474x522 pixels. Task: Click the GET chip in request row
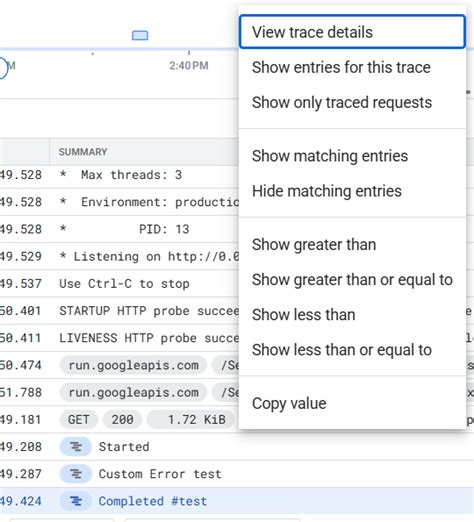(x=79, y=419)
